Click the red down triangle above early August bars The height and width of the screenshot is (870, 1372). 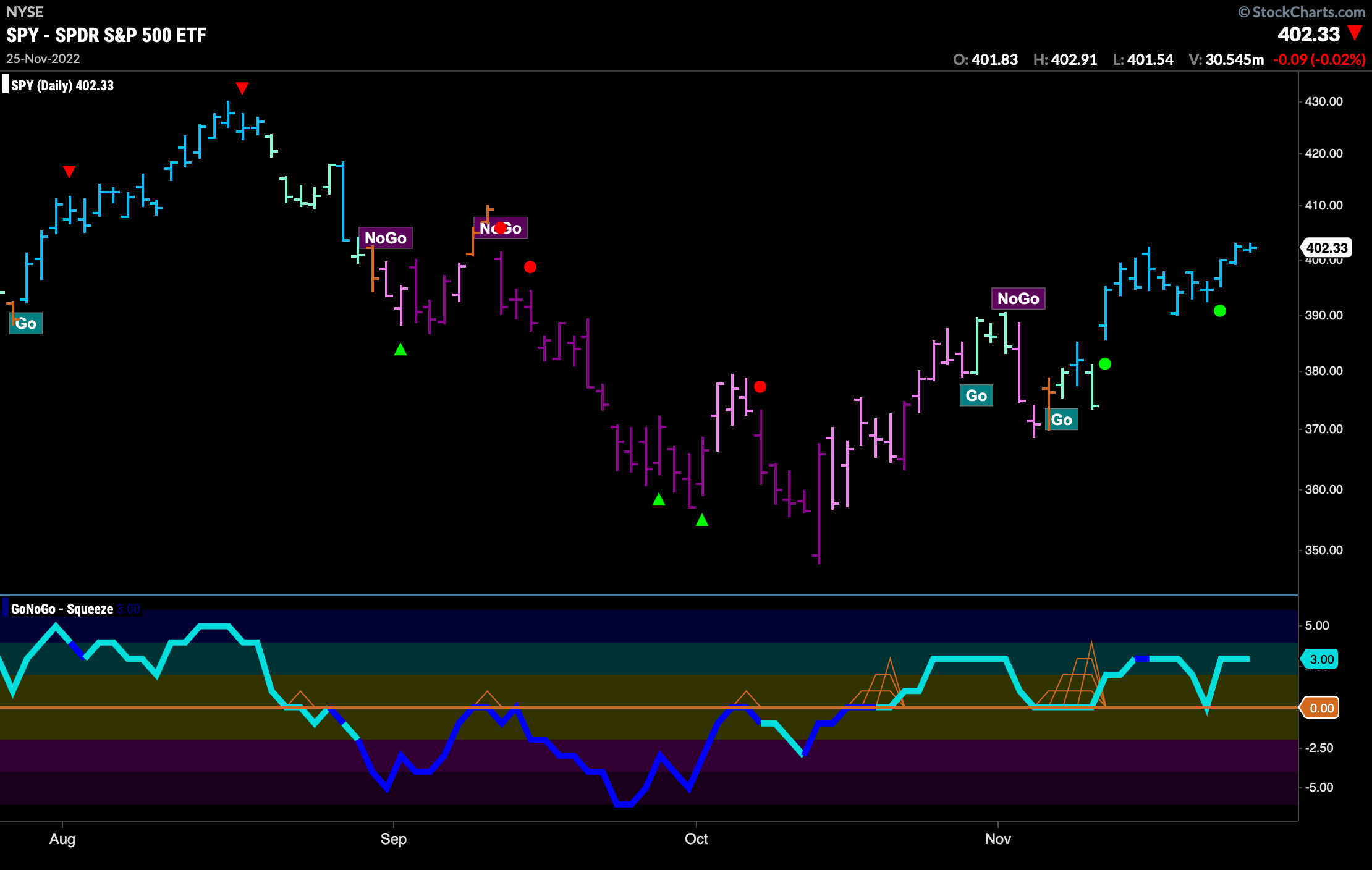(69, 171)
